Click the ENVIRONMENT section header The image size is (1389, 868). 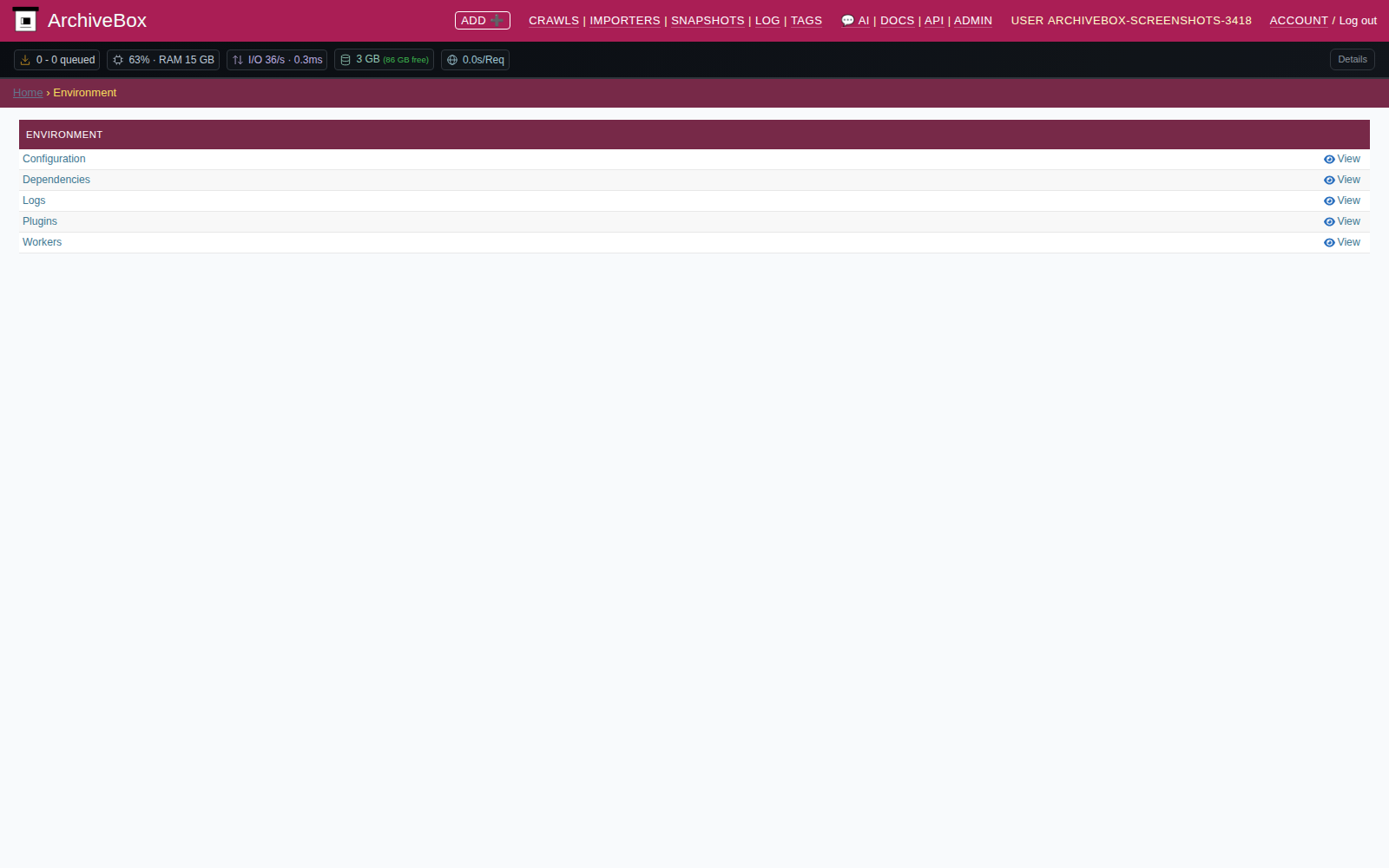694,135
